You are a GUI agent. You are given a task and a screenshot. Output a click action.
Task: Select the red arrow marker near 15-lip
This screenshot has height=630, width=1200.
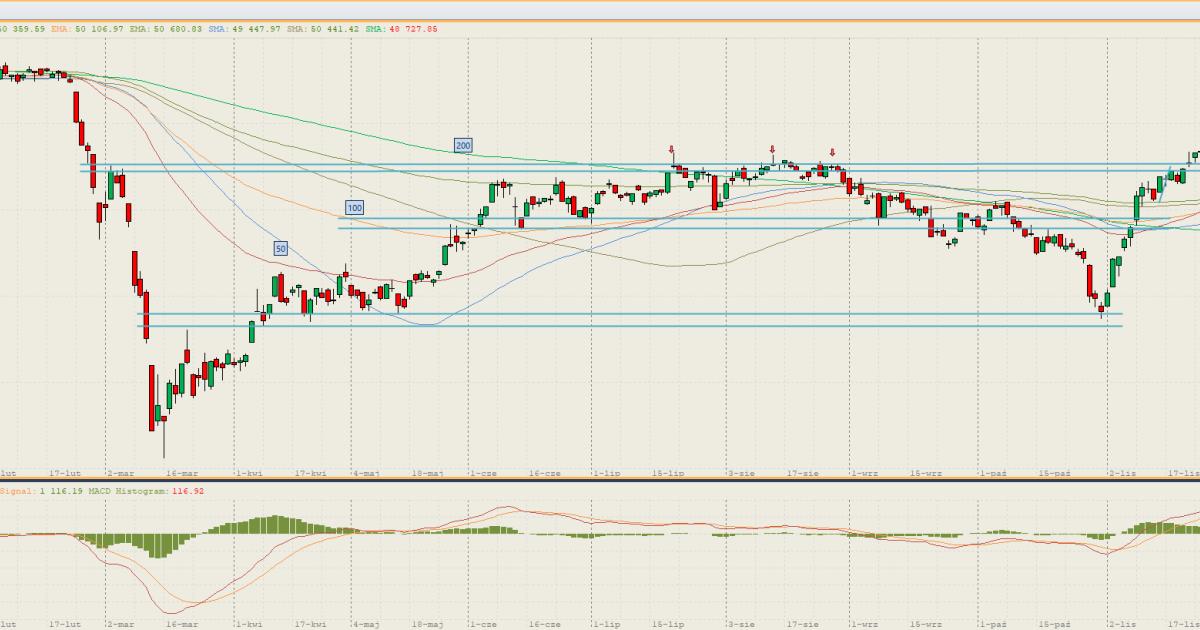[x=672, y=150]
